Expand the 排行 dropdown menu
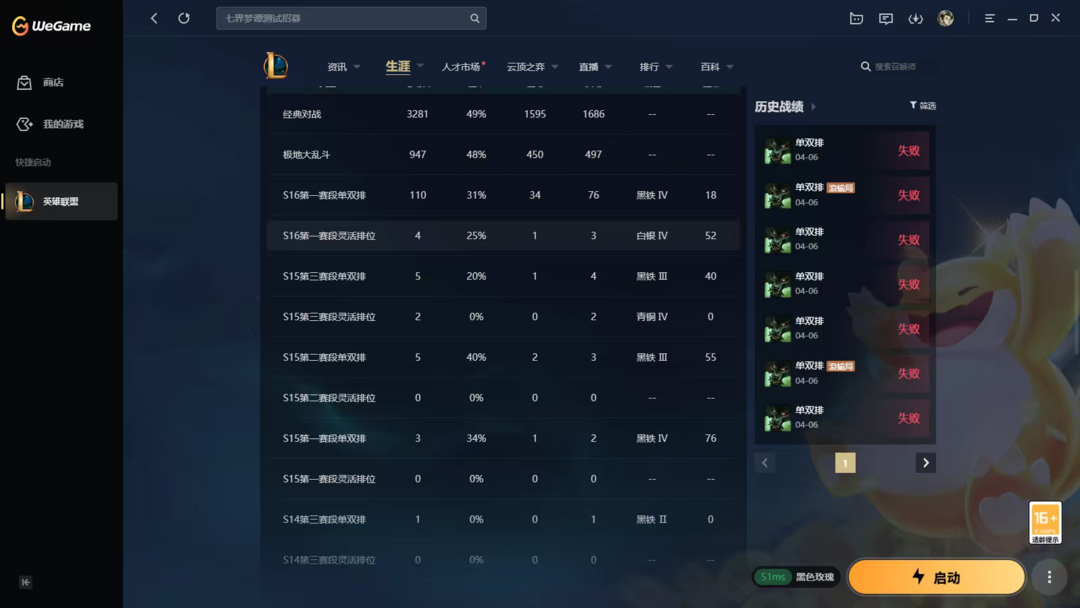Viewport: 1080px width, 608px height. (656, 67)
